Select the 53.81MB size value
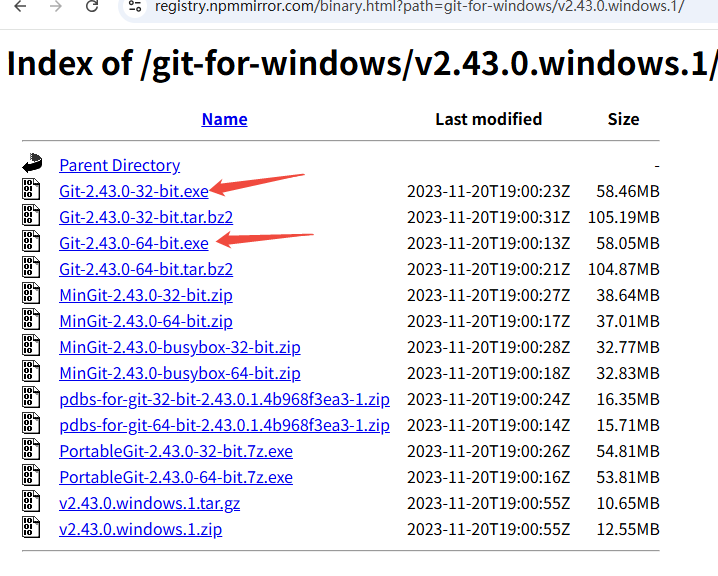 point(628,478)
